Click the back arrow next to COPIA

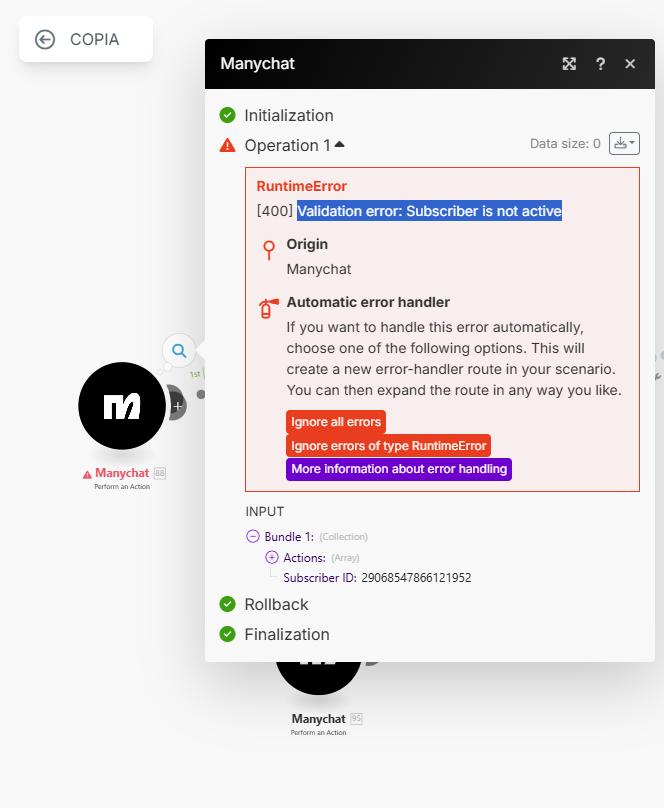(45, 40)
